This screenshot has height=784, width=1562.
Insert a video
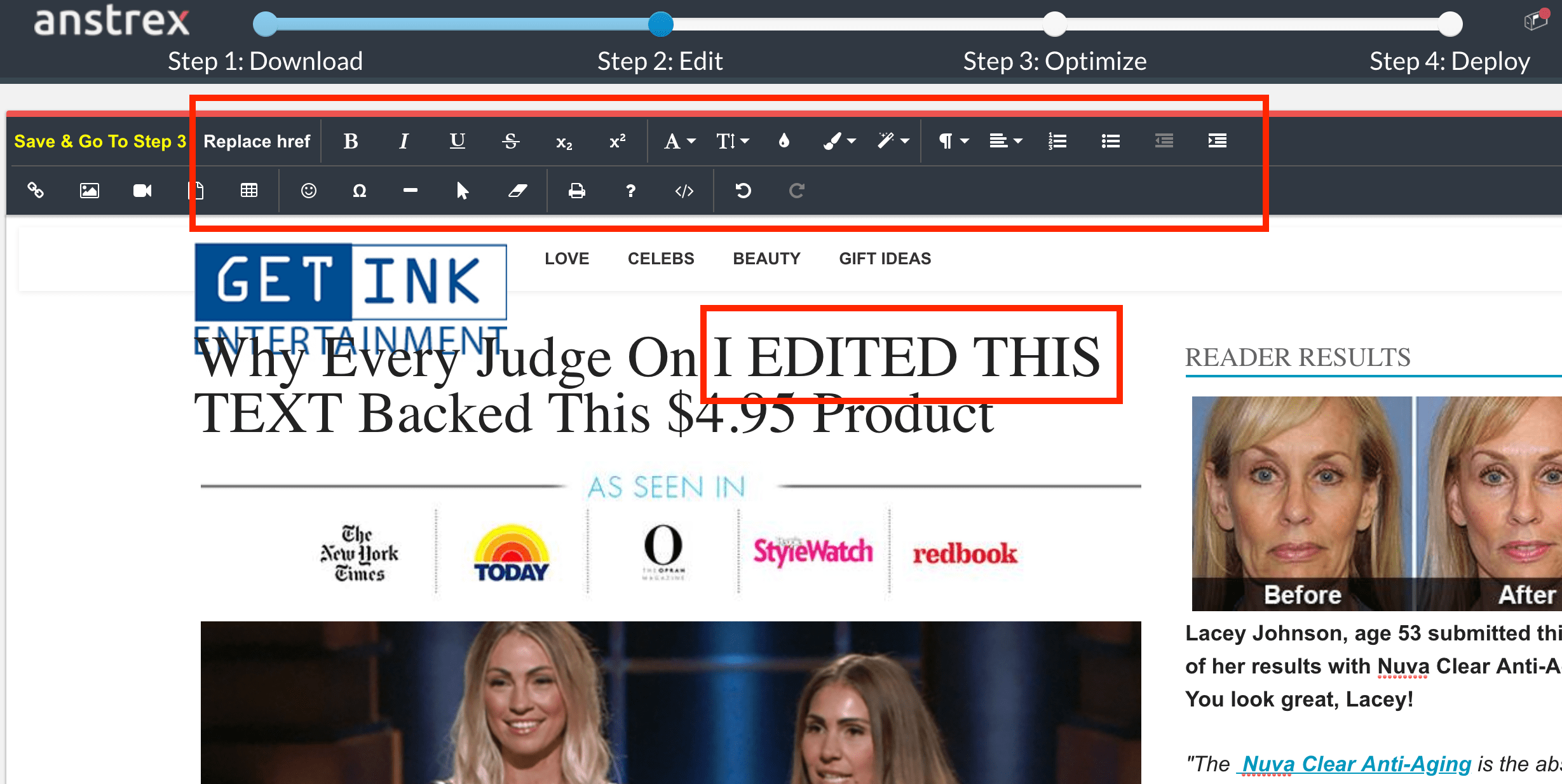[142, 191]
